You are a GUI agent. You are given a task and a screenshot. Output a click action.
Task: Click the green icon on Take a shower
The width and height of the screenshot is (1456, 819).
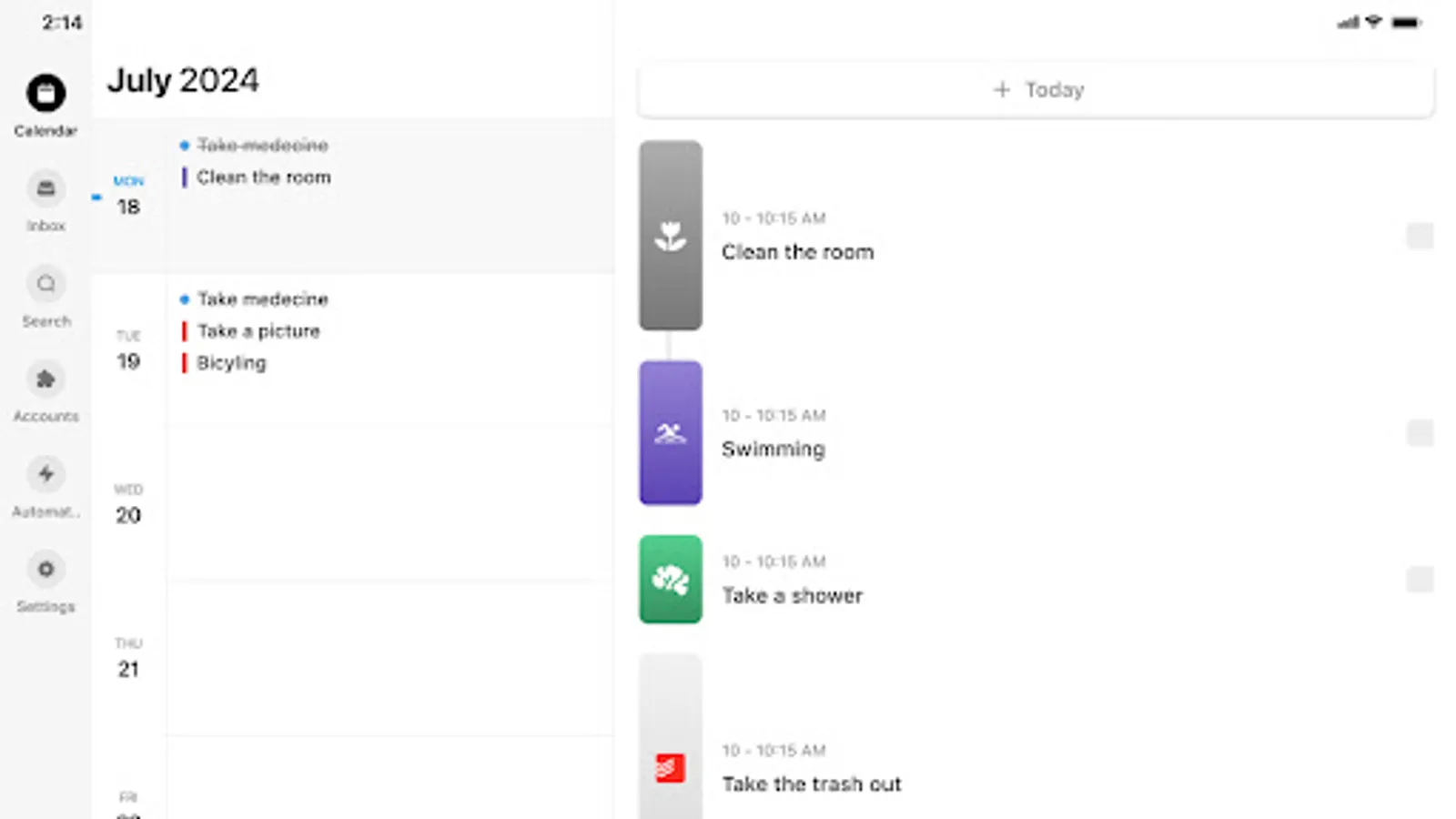(x=671, y=580)
